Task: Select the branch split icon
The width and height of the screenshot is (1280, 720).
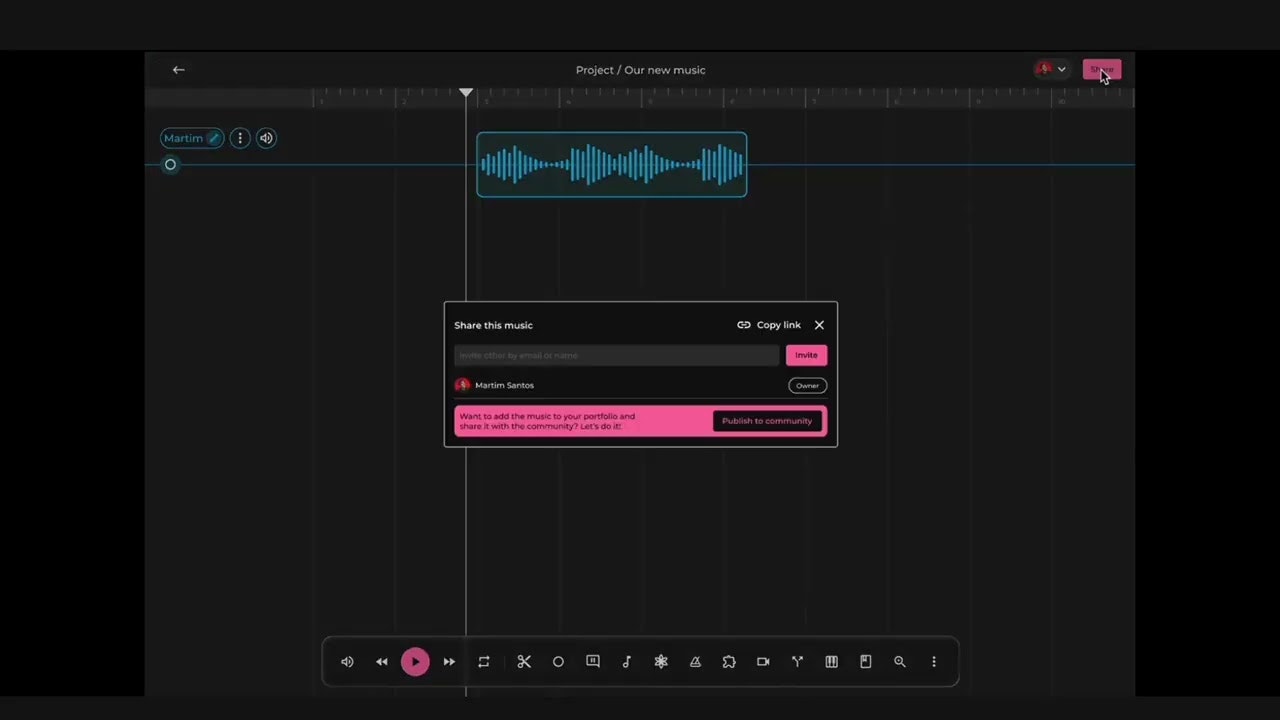Action: pyautogui.click(x=797, y=662)
